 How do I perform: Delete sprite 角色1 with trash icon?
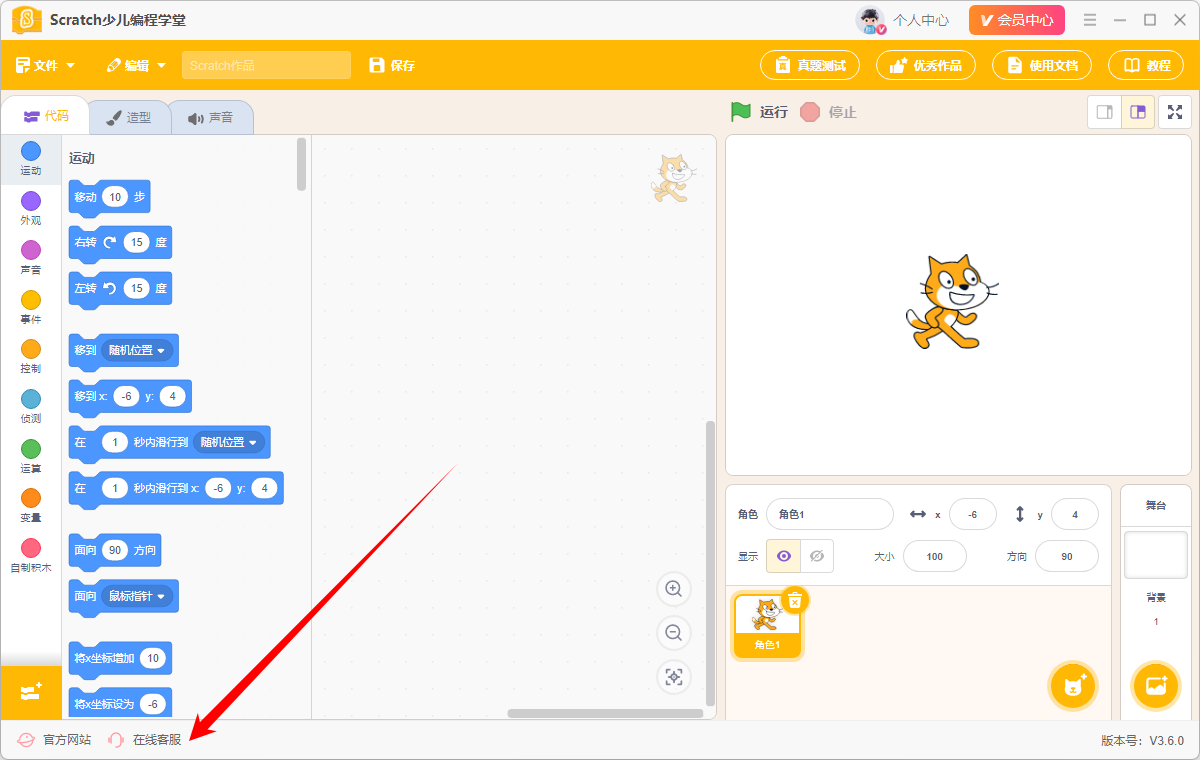[x=795, y=600]
